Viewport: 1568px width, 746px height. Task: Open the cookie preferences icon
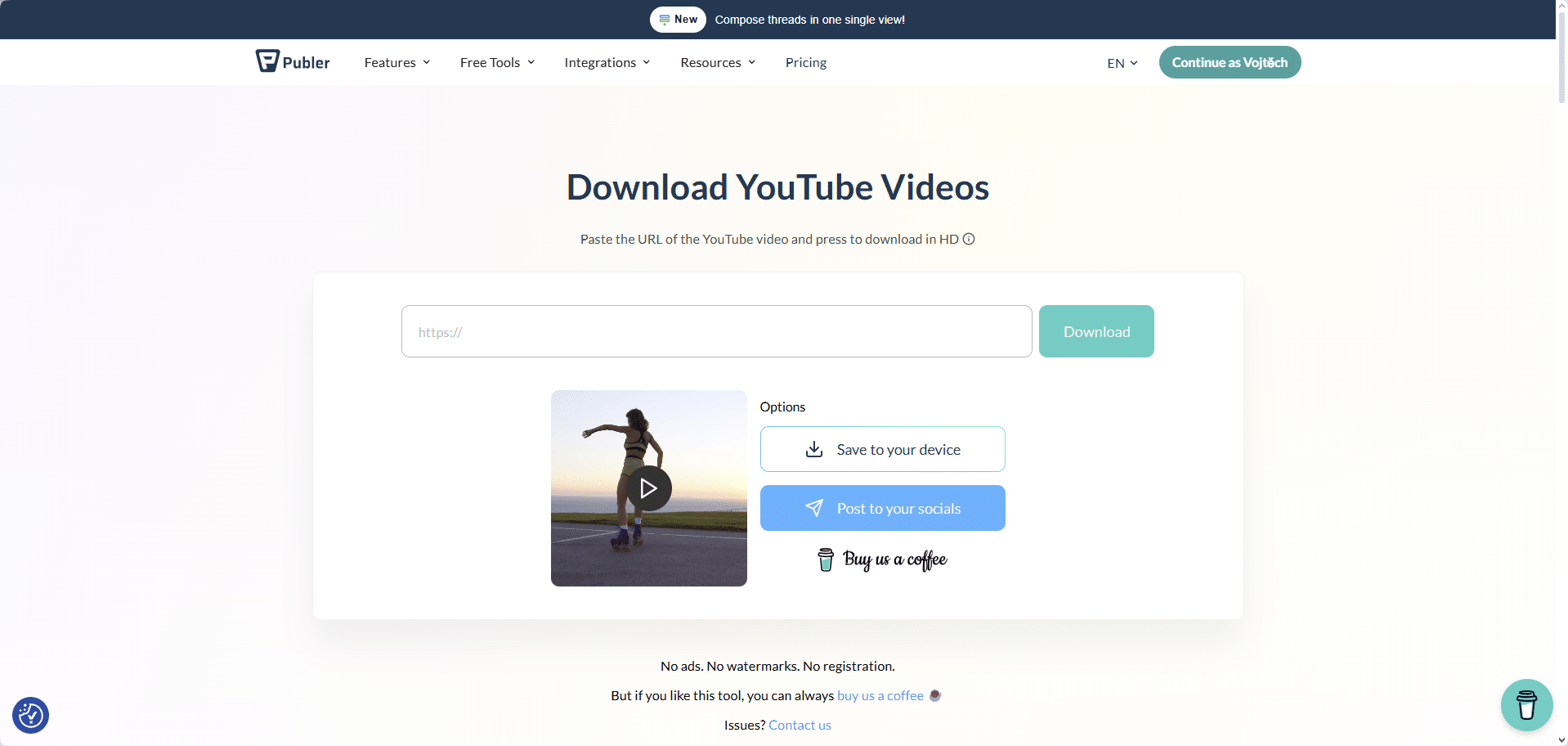click(31, 715)
